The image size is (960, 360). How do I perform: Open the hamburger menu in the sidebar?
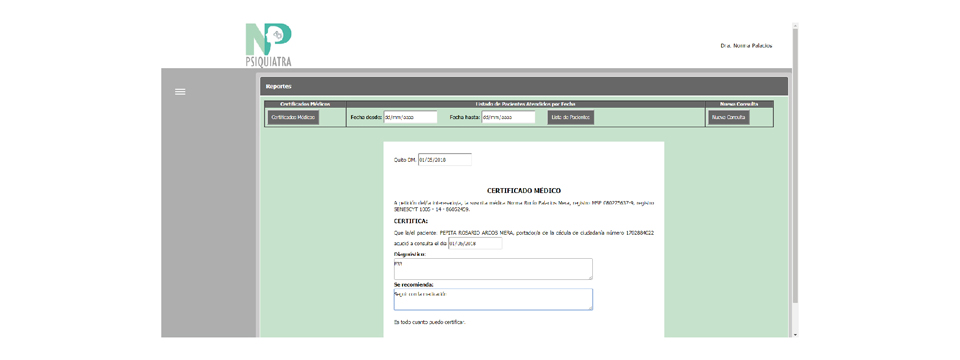180,92
